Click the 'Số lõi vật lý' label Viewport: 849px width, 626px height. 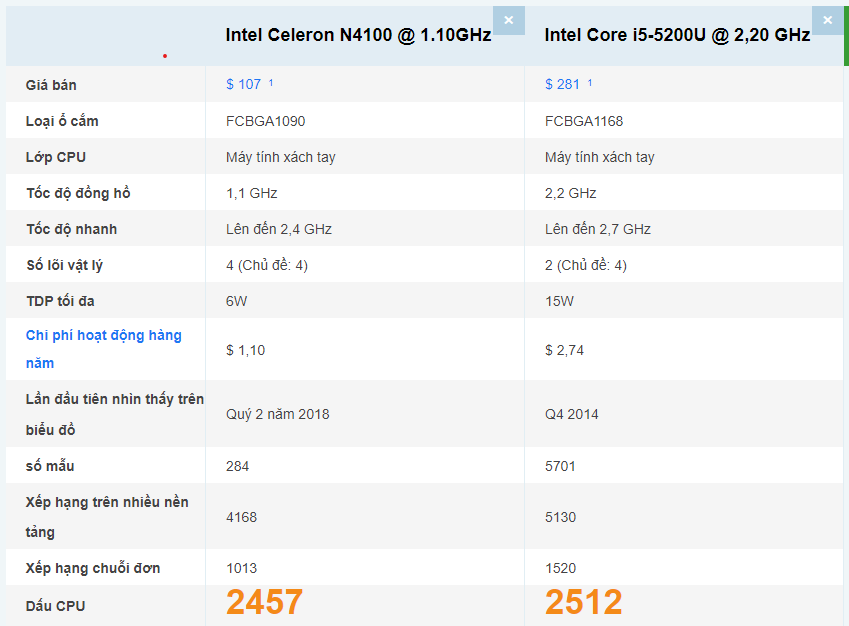click(64, 265)
